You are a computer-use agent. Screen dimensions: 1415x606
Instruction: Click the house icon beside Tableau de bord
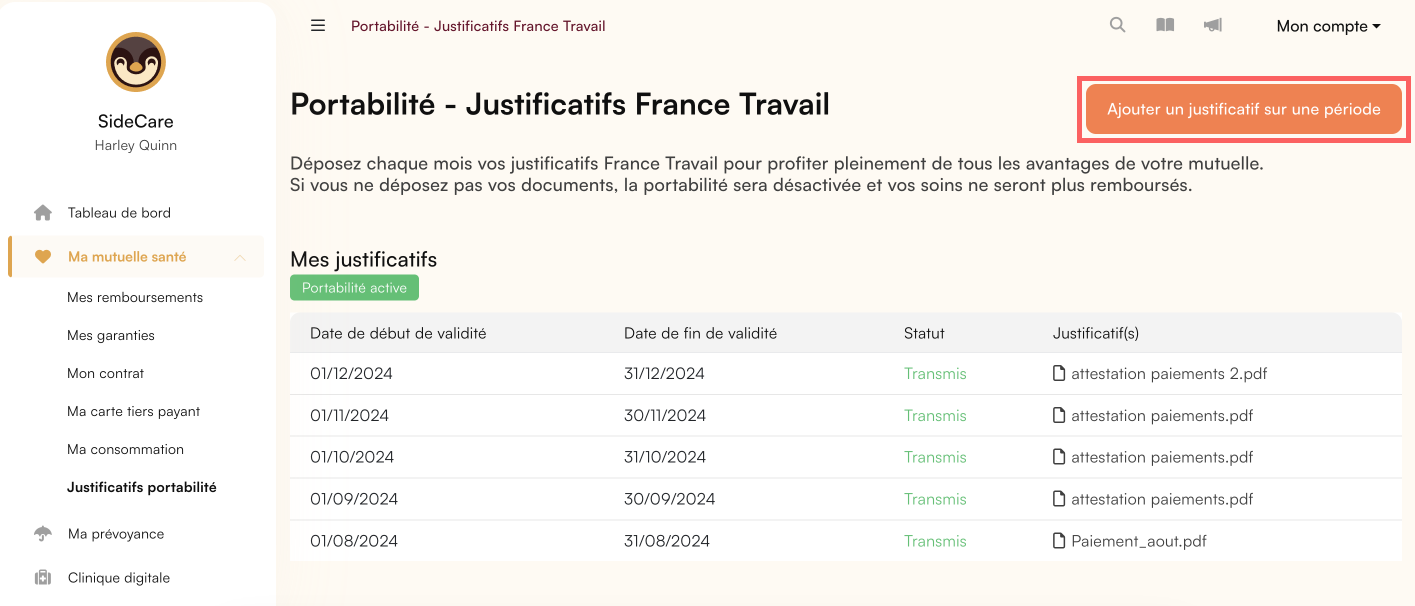tap(43, 213)
